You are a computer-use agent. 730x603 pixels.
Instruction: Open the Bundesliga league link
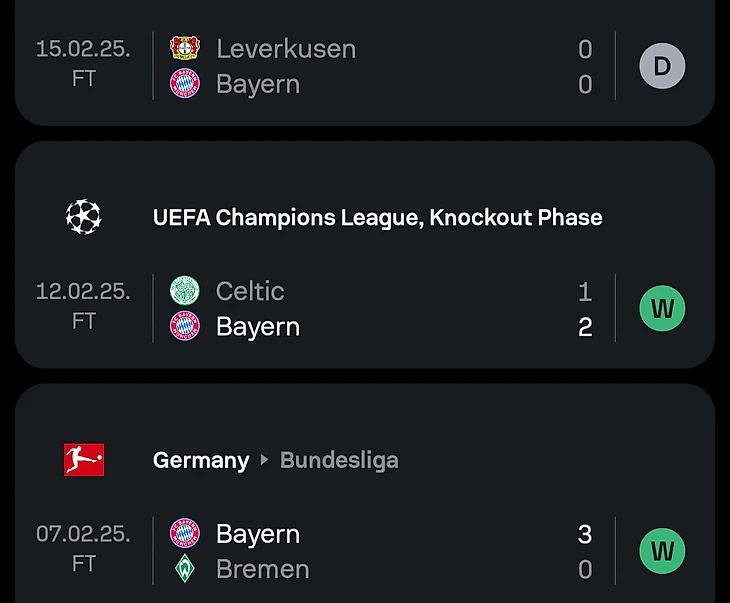click(x=339, y=460)
